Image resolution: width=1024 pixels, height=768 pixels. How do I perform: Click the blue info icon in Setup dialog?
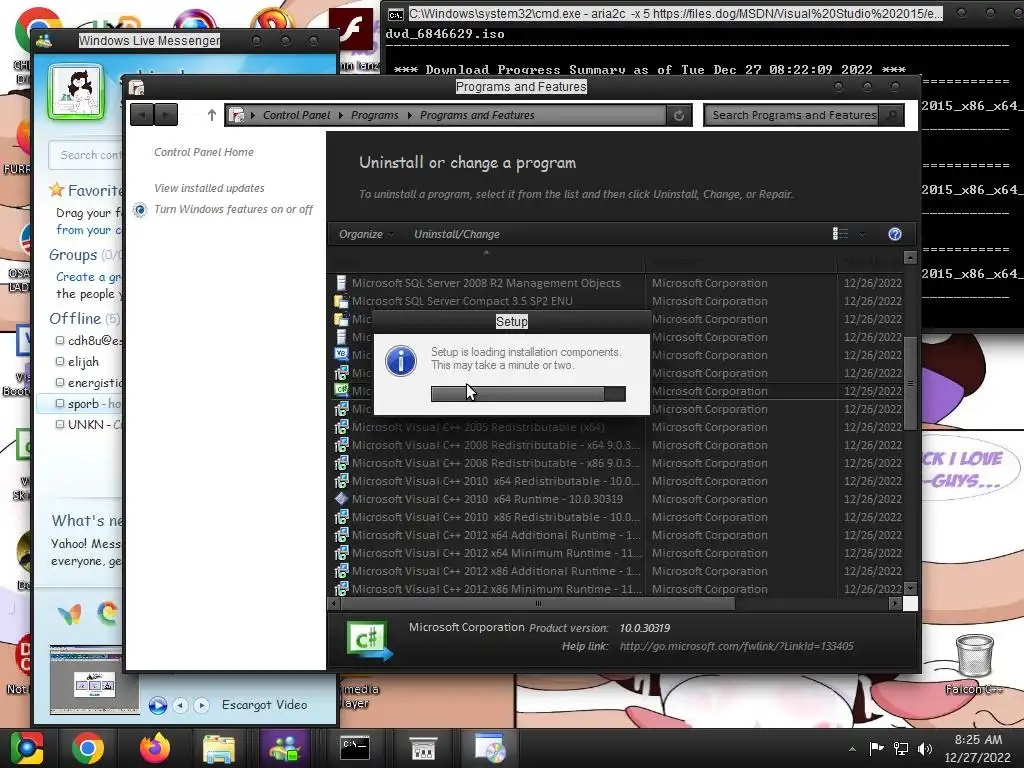[x=400, y=361]
